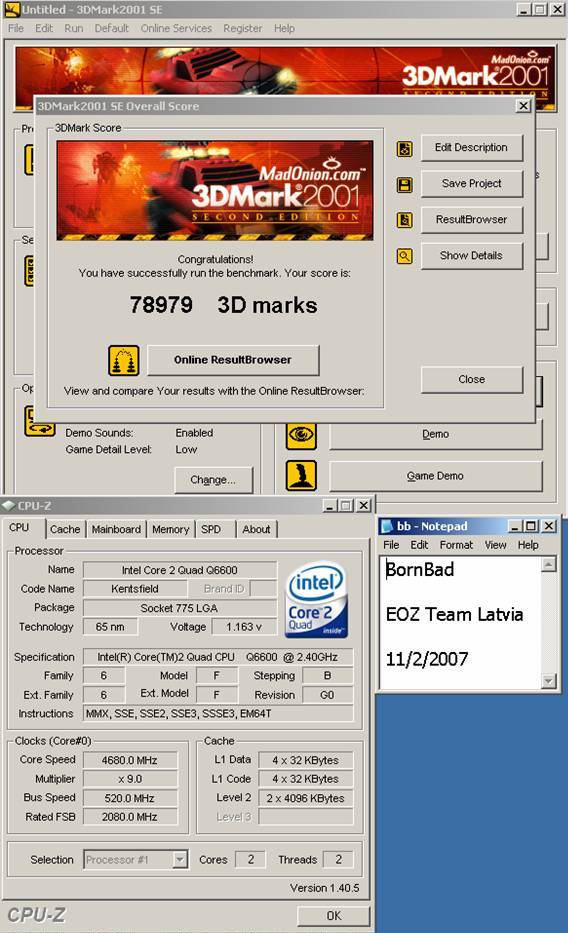Click the Instructions field MMX, SSE, SSE2 list

click(x=218, y=713)
